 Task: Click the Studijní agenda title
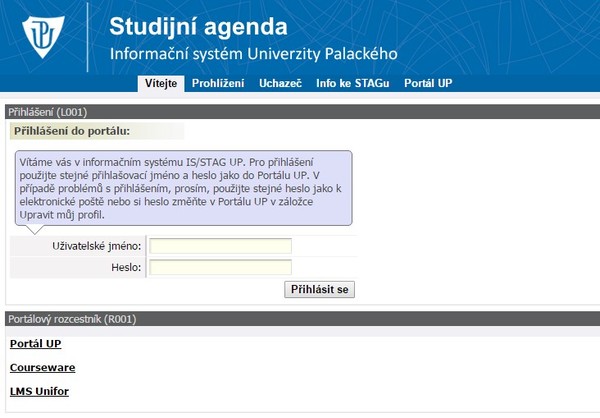pos(197,26)
